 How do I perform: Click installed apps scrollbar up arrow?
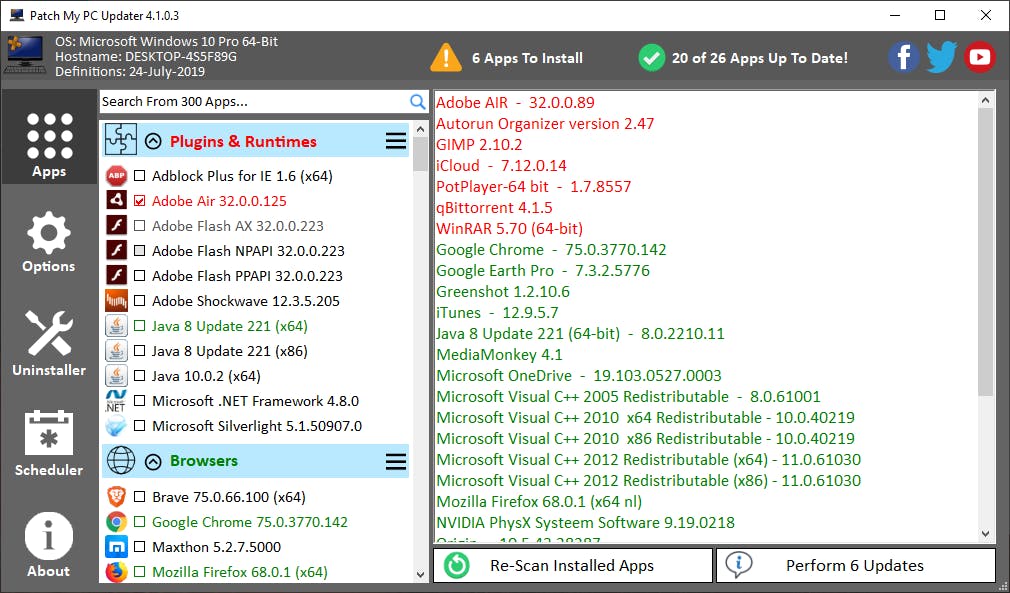pyautogui.click(x=986, y=100)
